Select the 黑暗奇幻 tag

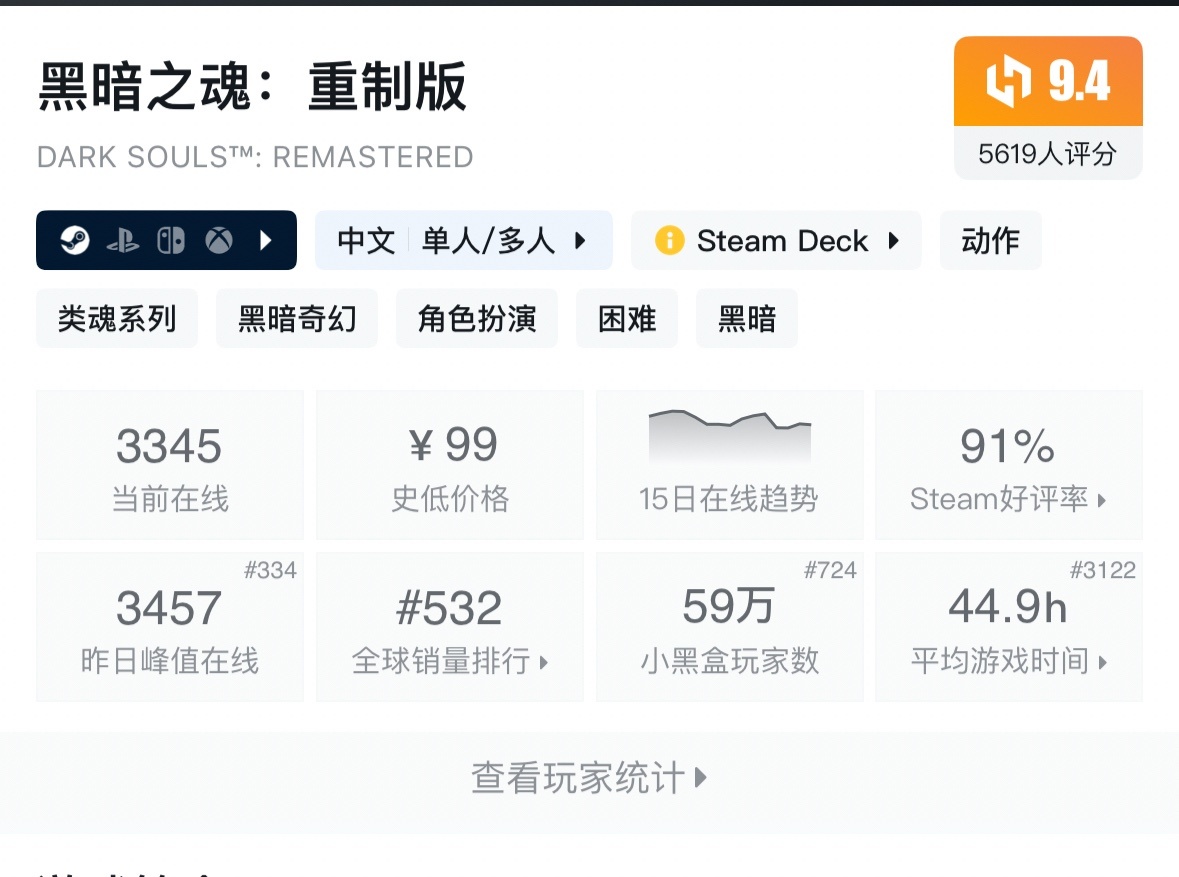(x=296, y=317)
